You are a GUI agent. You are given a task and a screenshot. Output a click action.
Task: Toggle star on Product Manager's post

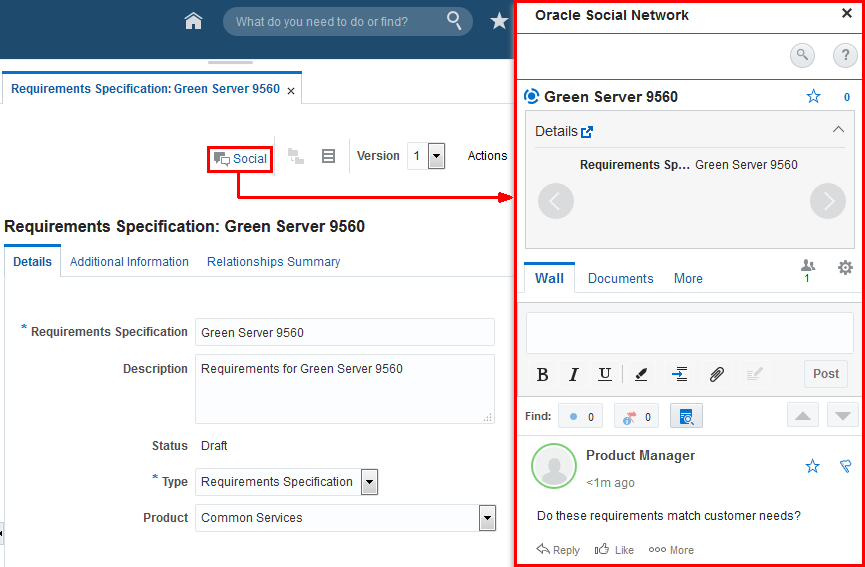point(813,466)
